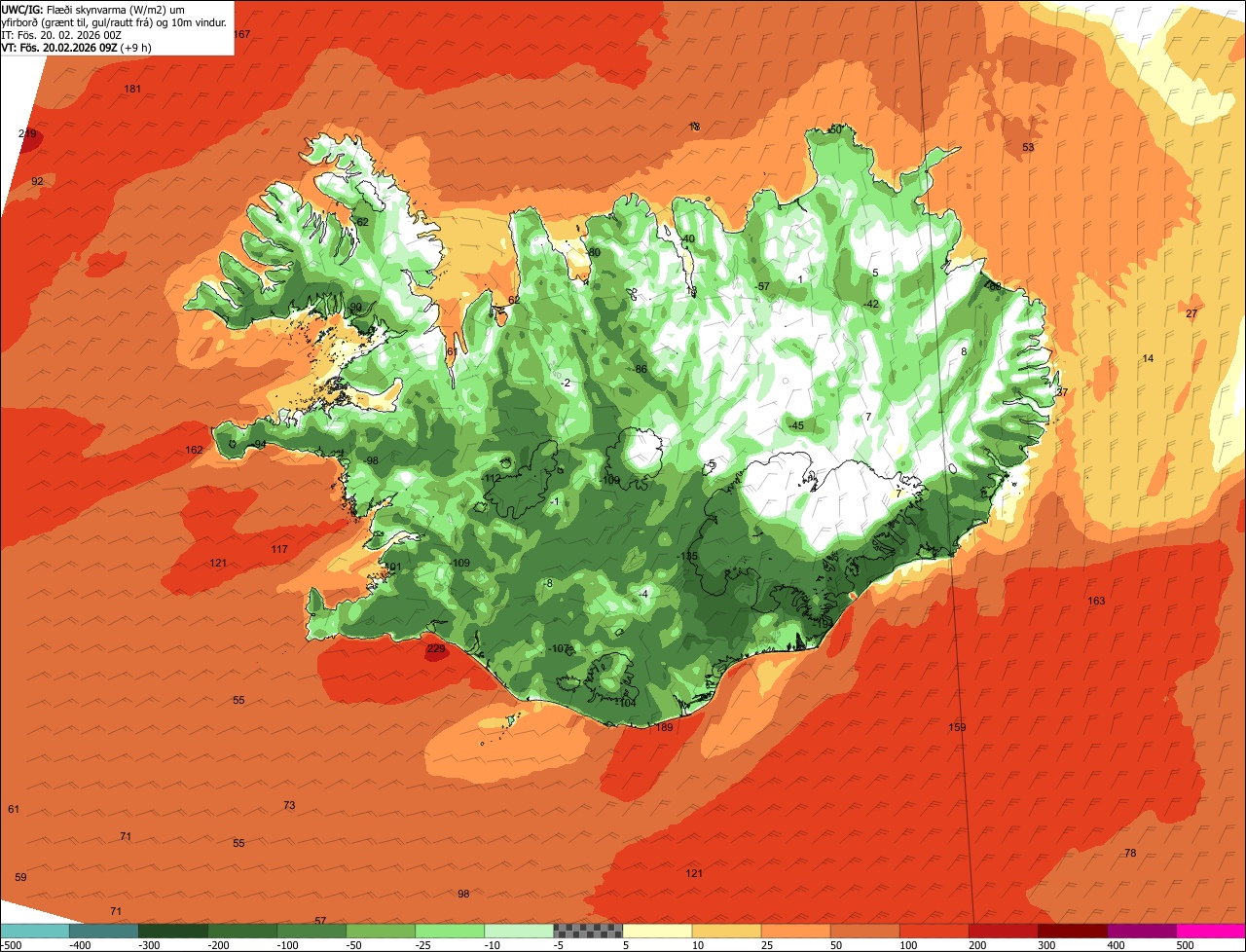Pick the orange 25 to 50 legend swatch

[x=794, y=931]
